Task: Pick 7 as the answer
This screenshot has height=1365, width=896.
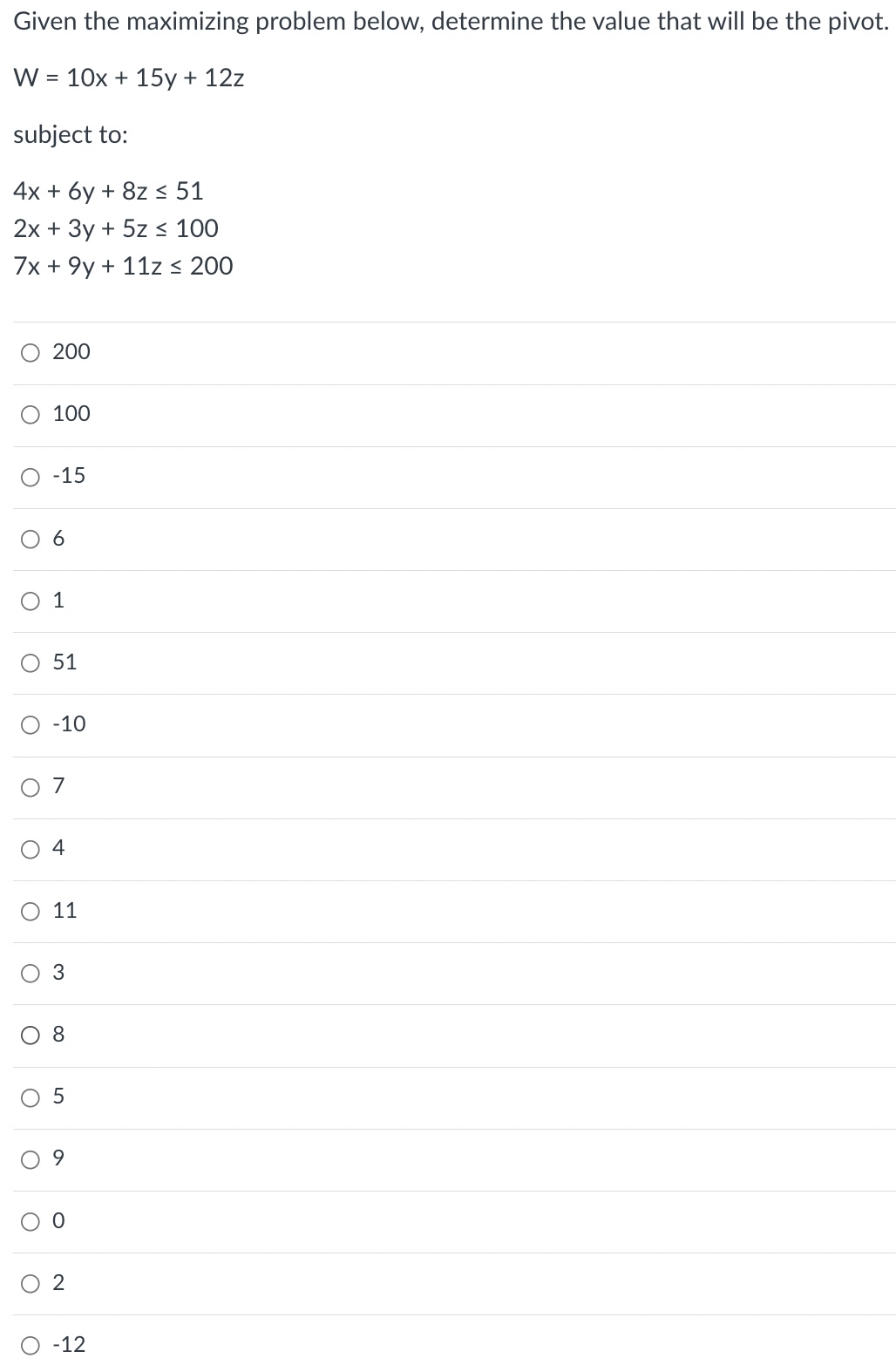Action: (31, 786)
